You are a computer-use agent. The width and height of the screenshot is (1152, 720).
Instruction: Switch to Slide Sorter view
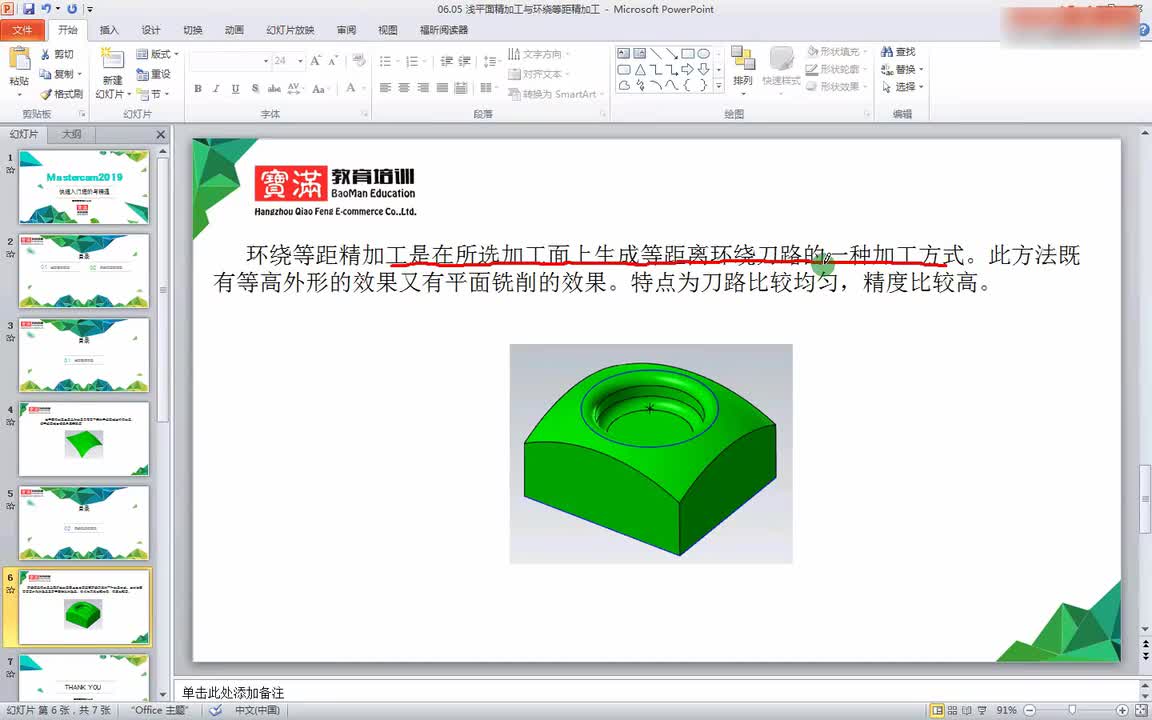coord(952,710)
